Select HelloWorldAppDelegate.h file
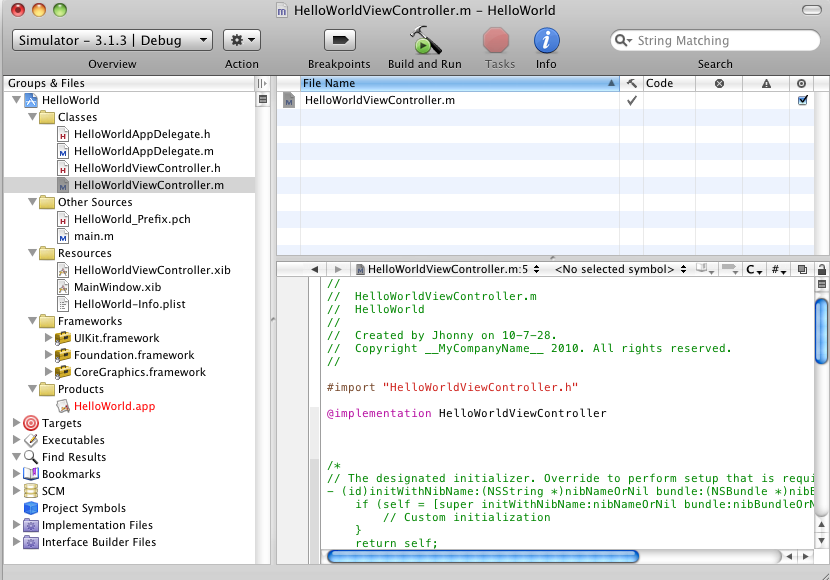This screenshot has width=830, height=580. (142, 134)
